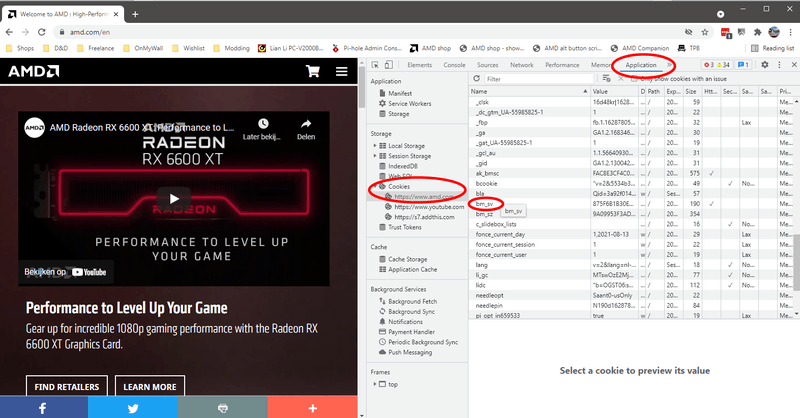The image size is (800, 418).
Task: Switch to the Network tab
Action: click(x=521, y=65)
